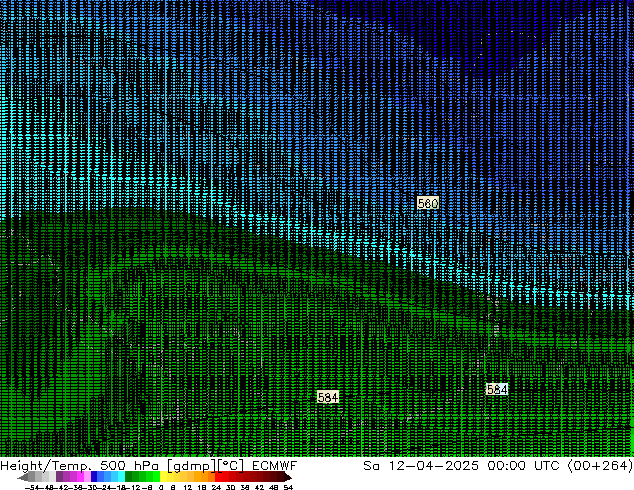Click the dark purple legend segment at -42
634x490 pixels.
59,477
